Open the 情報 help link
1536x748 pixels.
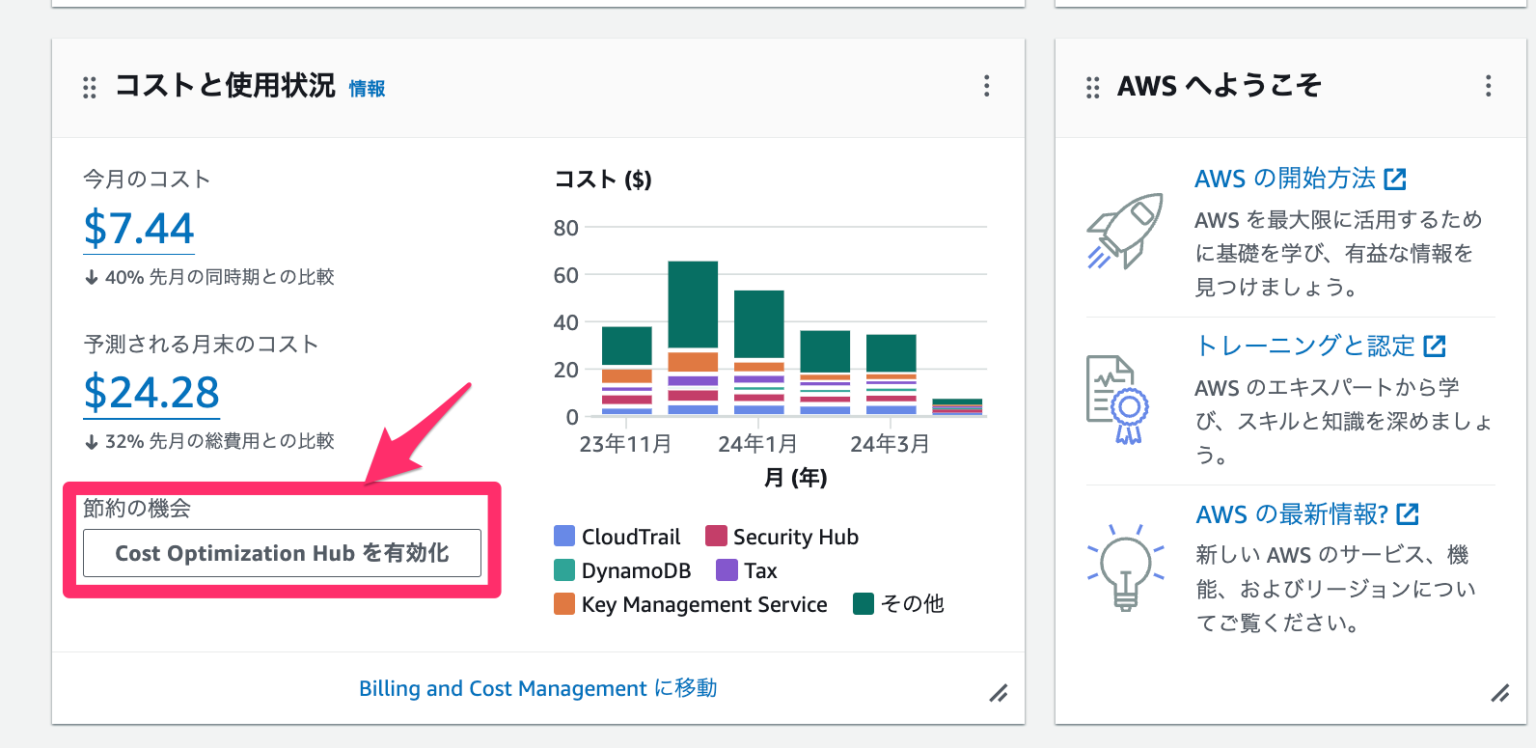(x=365, y=88)
